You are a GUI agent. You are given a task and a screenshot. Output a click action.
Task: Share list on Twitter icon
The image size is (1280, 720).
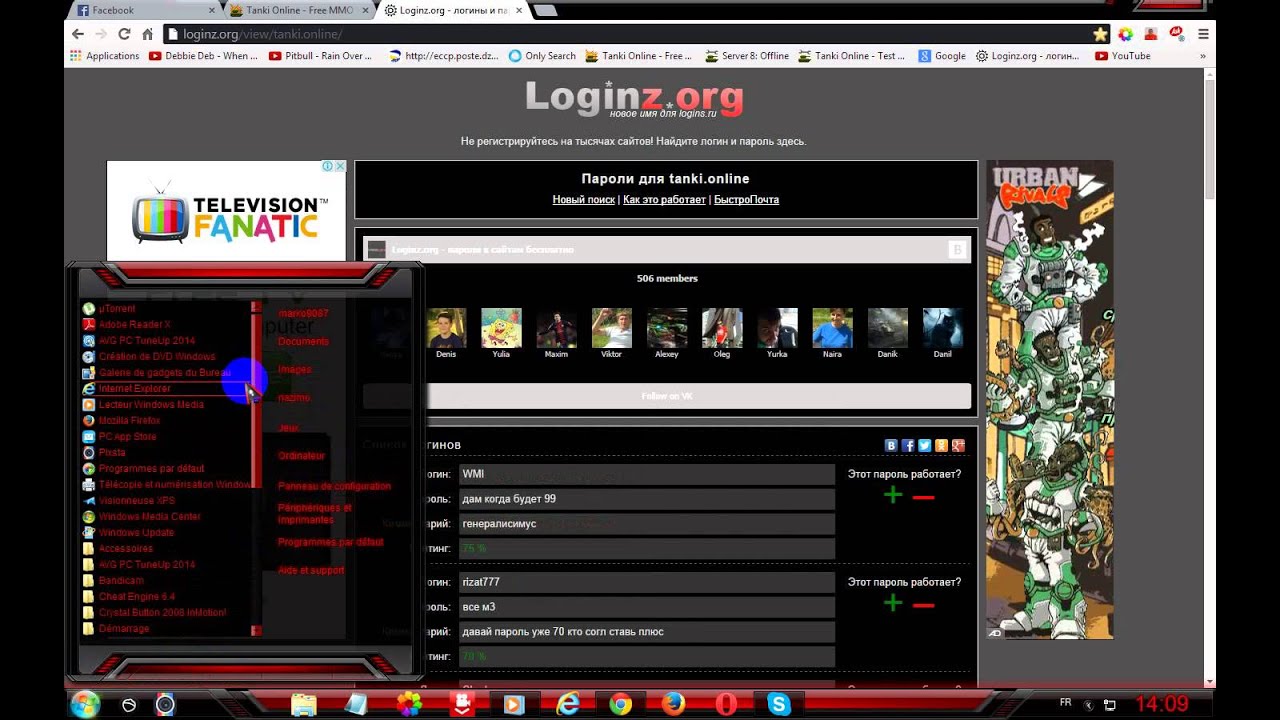925,446
